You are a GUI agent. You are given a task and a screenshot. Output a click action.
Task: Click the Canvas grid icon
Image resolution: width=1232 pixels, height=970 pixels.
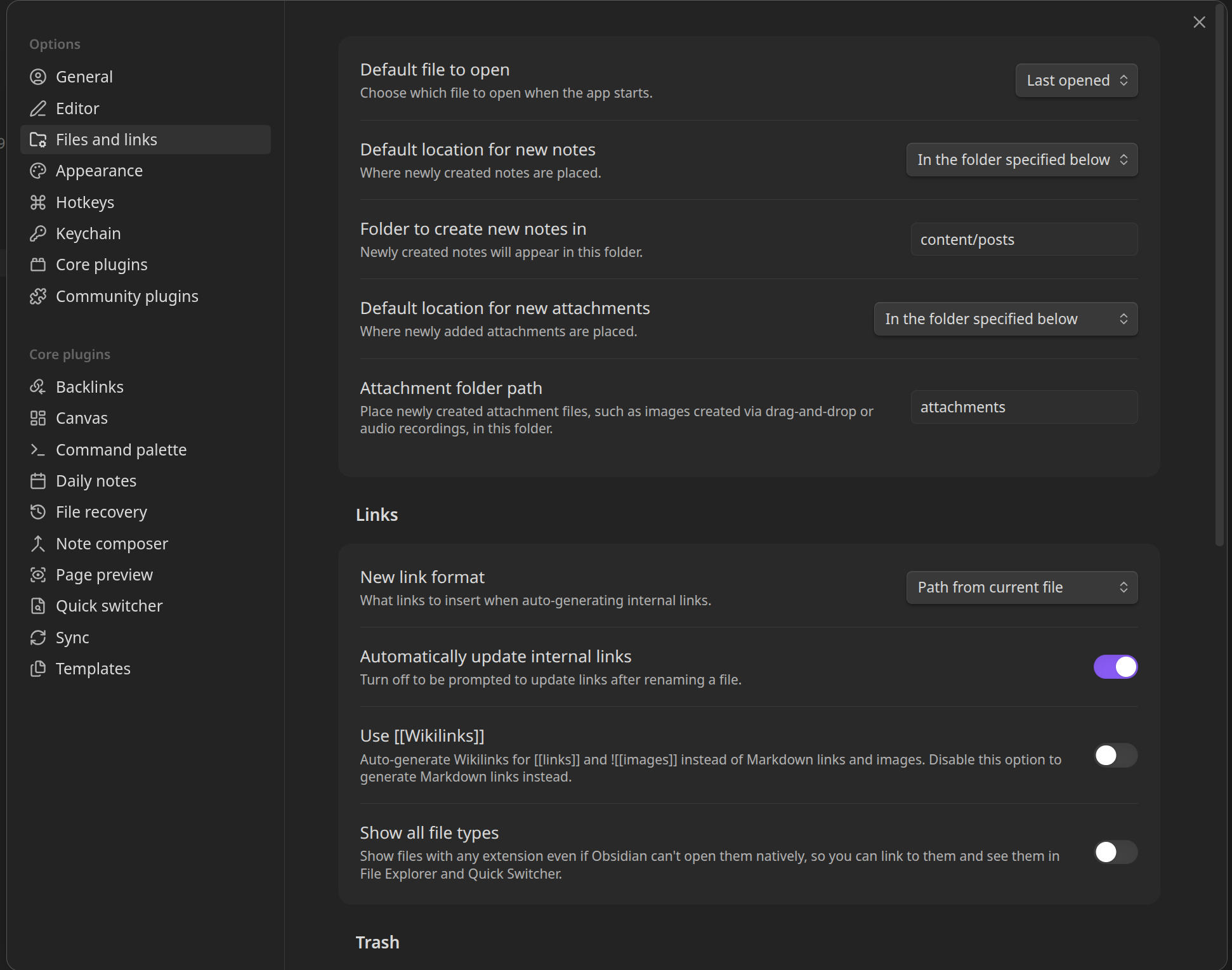coord(38,418)
